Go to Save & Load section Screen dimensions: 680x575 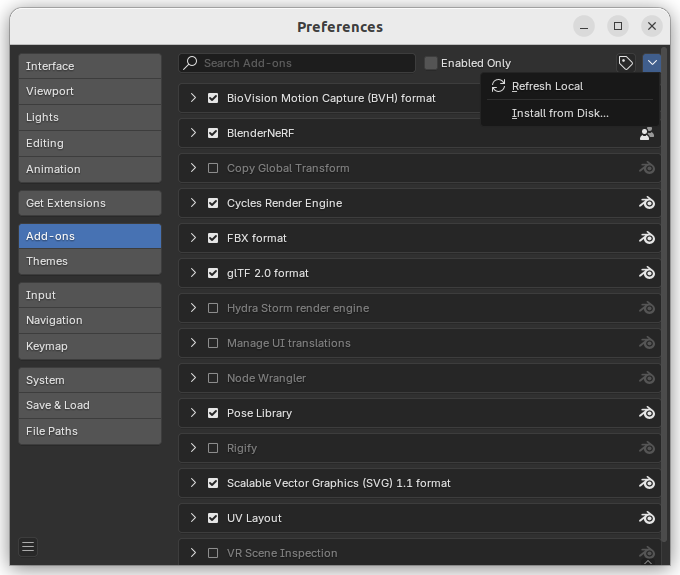tap(90, 405)
